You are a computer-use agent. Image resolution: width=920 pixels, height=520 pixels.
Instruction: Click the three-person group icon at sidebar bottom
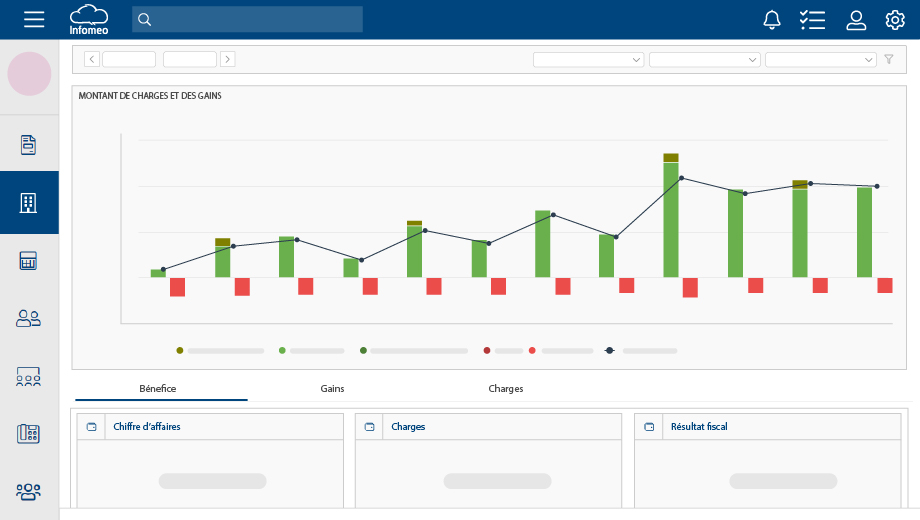[x=29, y=492]
